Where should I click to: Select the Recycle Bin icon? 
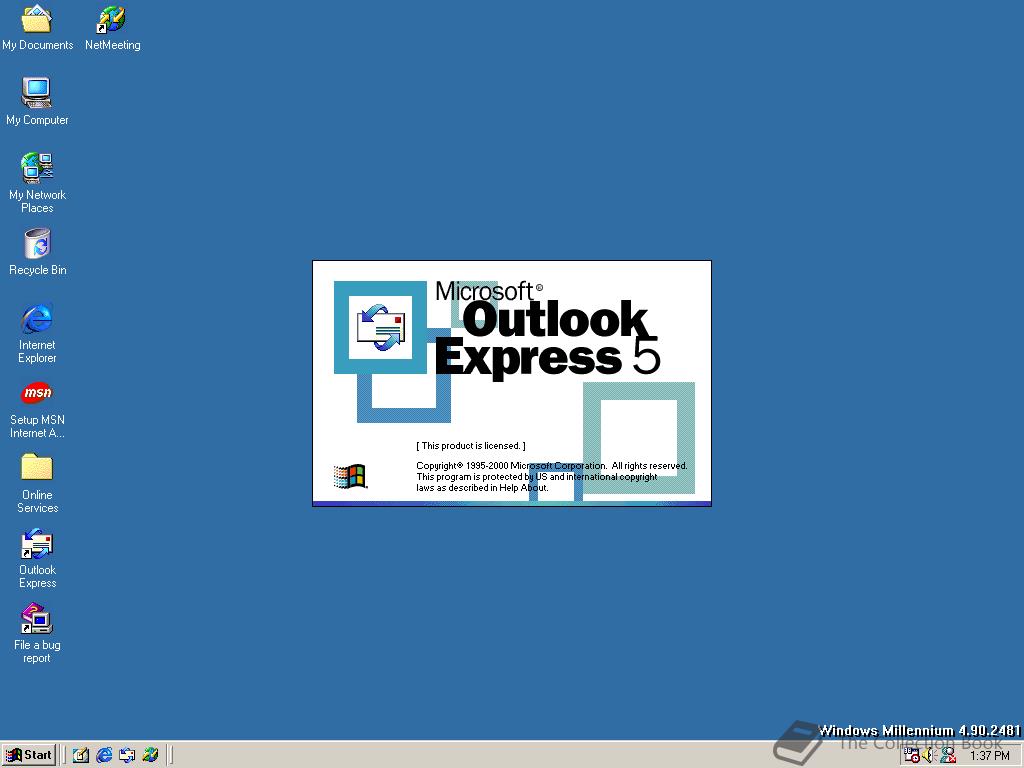37,251
